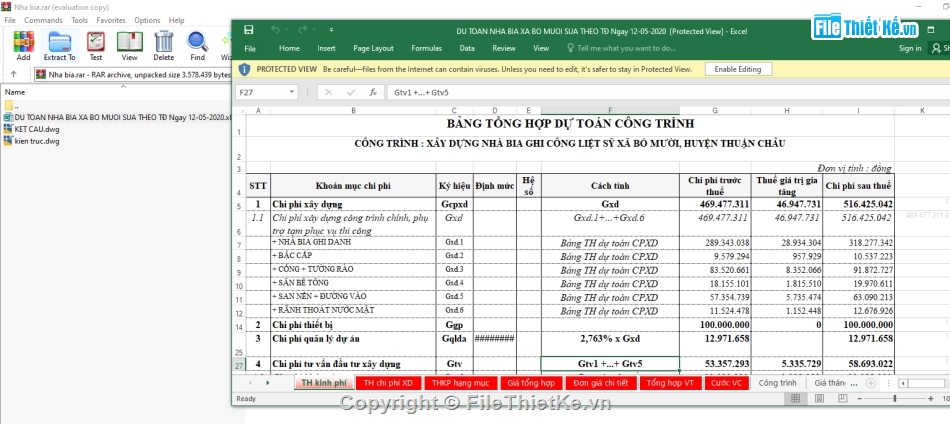Select Page Layout view icon in status bar
Screen dimensions: 950x424
point(819,398)
